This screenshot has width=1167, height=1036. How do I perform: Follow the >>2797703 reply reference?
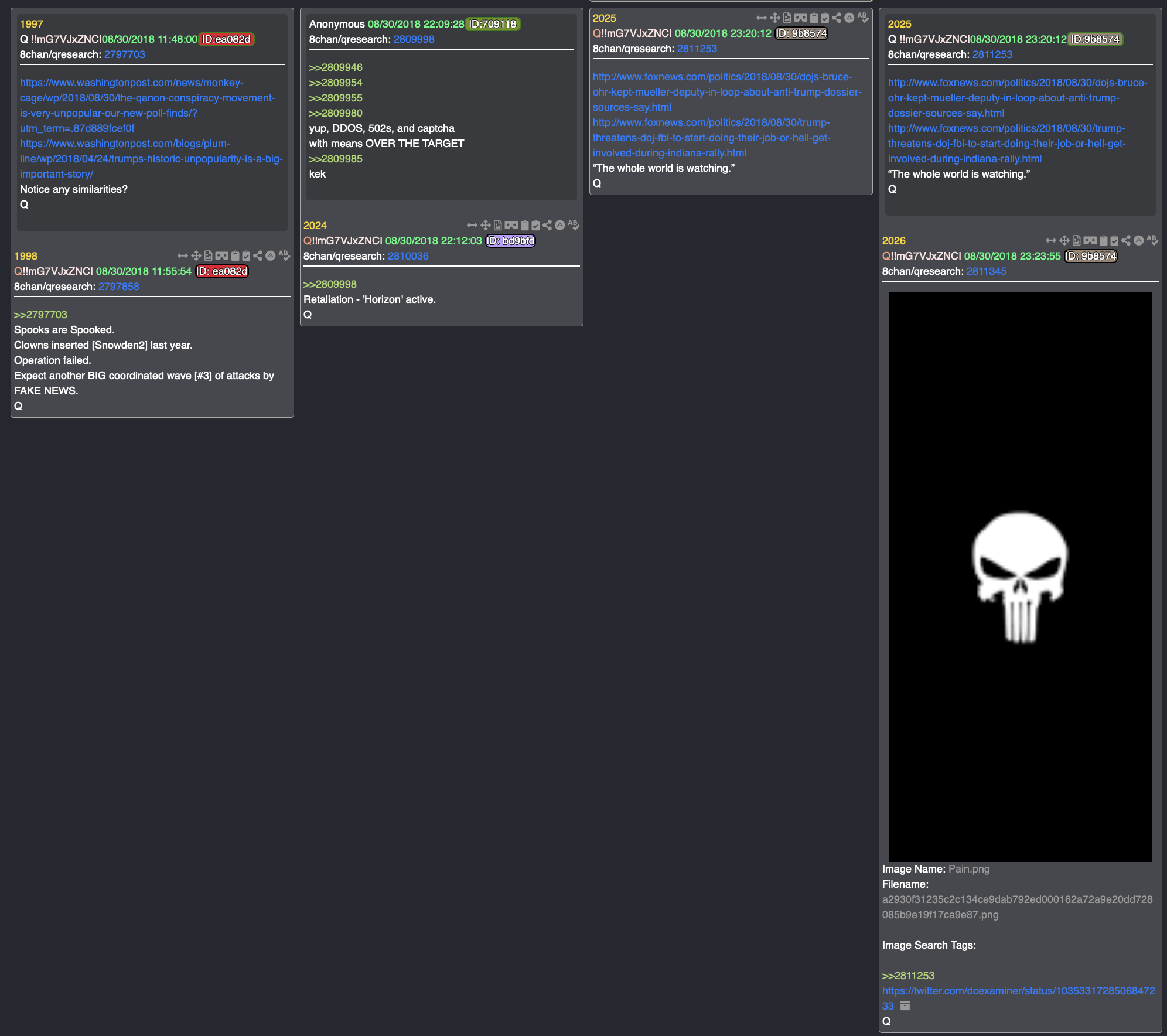(x=40, y=315)
